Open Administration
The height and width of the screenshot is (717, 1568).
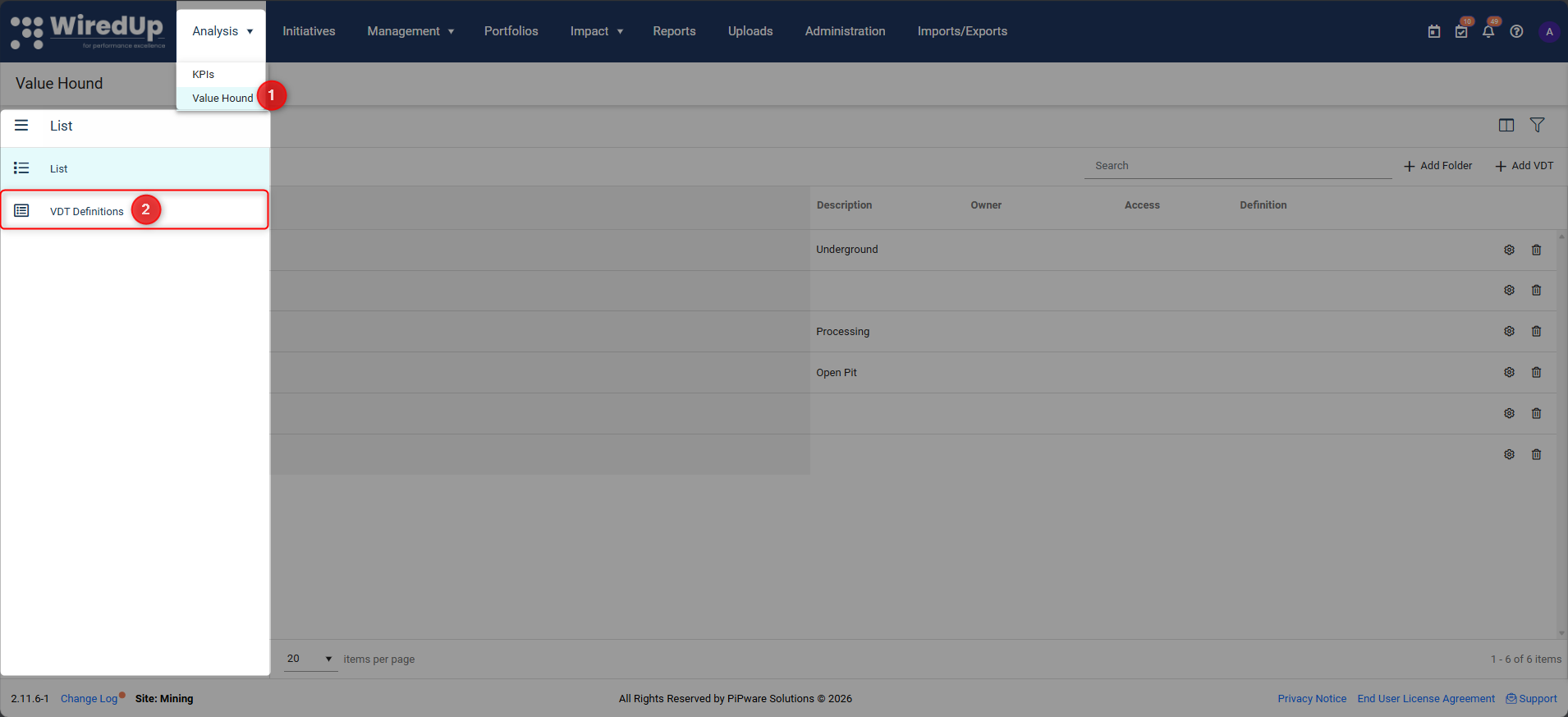tap(845, 31)
